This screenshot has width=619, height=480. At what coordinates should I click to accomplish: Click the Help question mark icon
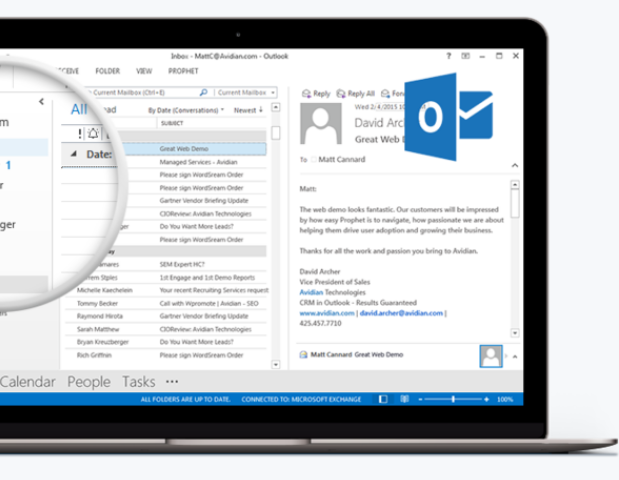point(448,56)
